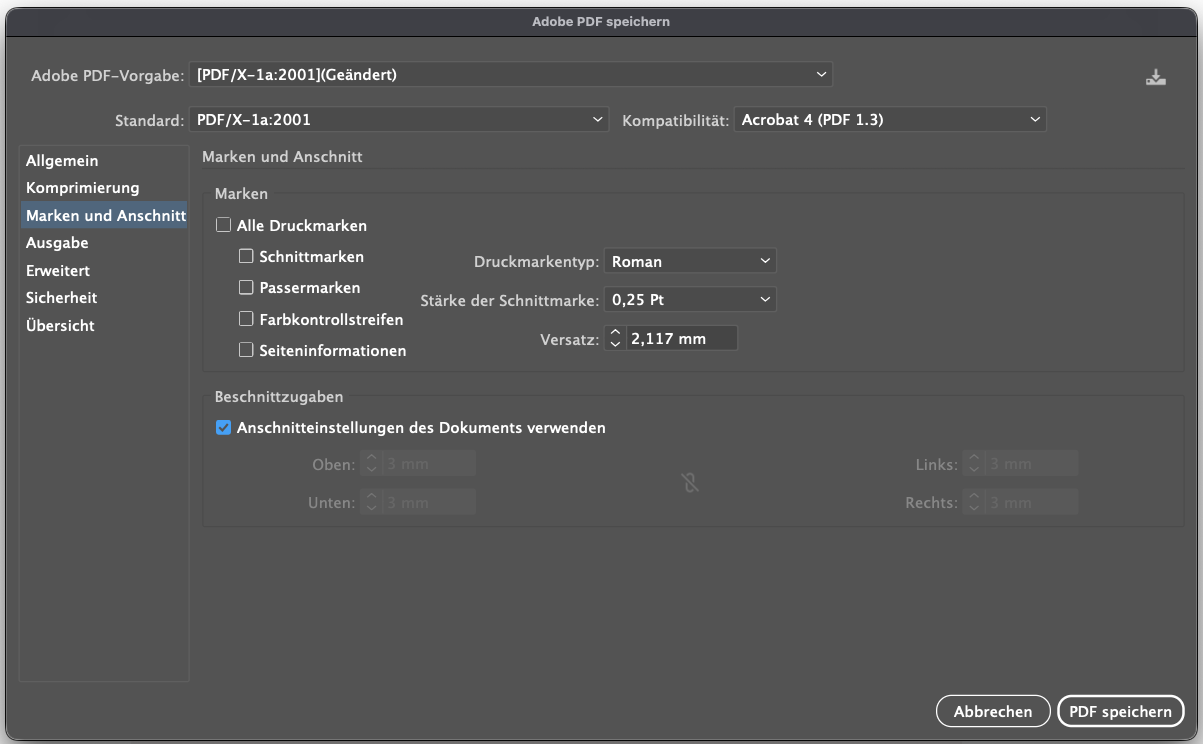Click the PDF speichern button
This screenshot has width=1203, height=744.
[x=1120, y=711]
